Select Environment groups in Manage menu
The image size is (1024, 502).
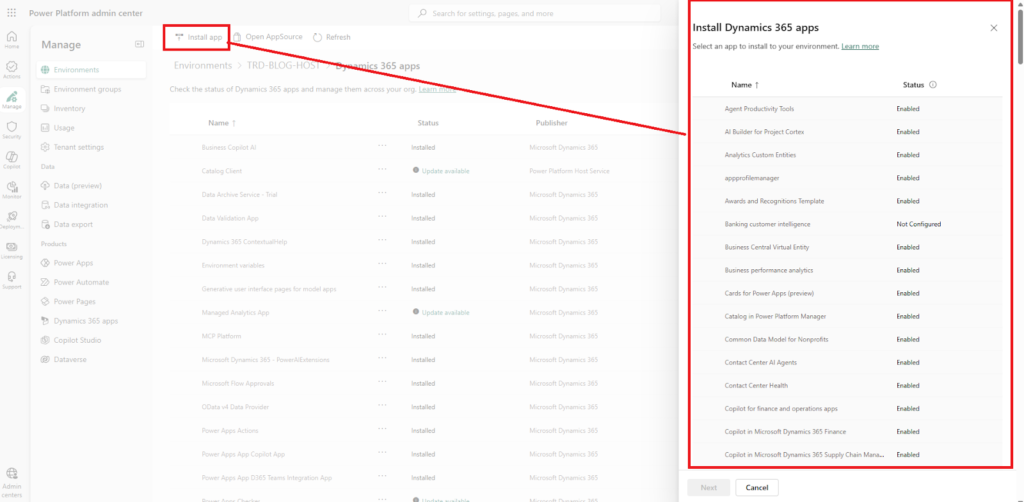[x=87, y=89]
